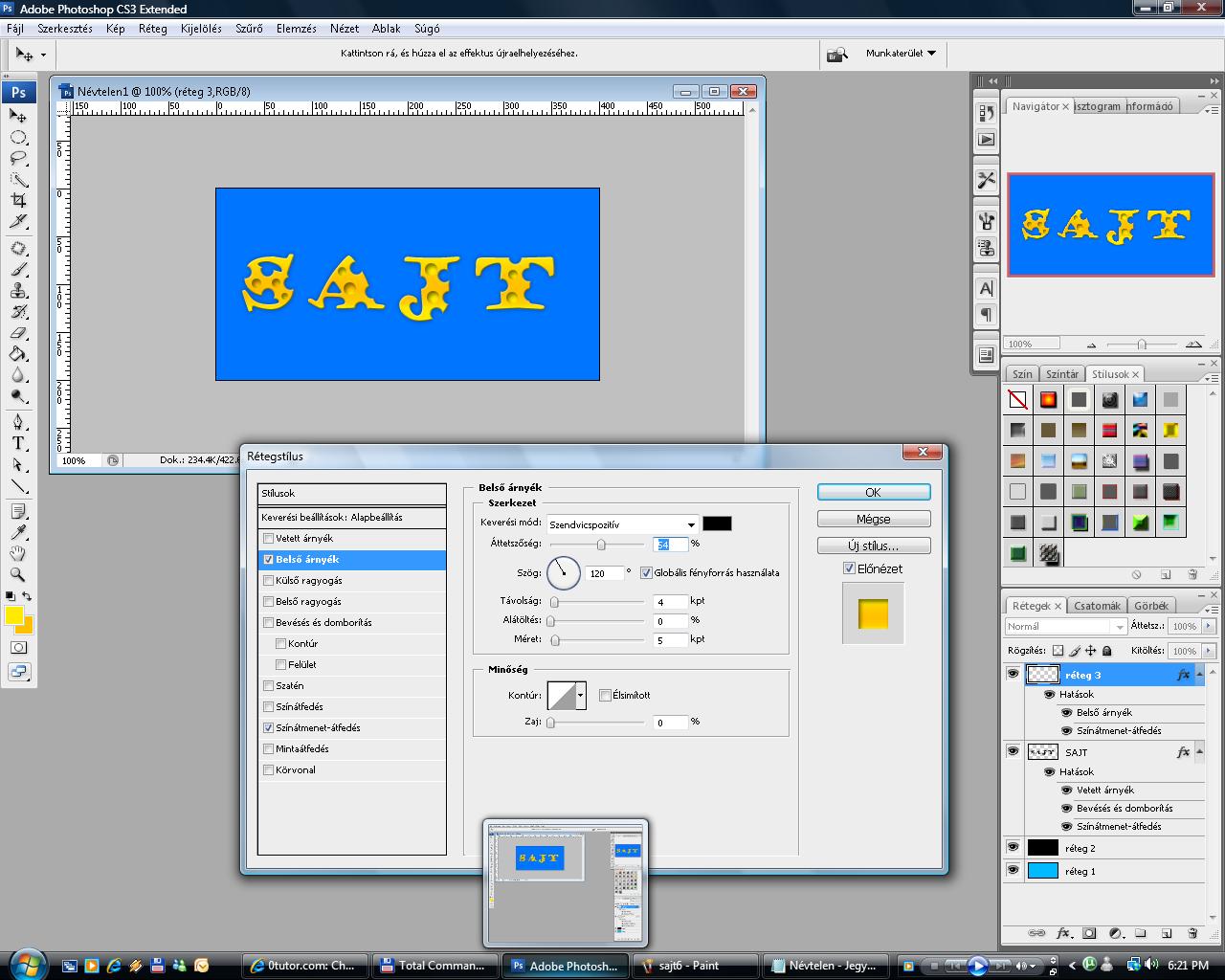Select the Crop tool in toolbox
The height and width of the screenshot is (980, 1225).
(18, 200)
